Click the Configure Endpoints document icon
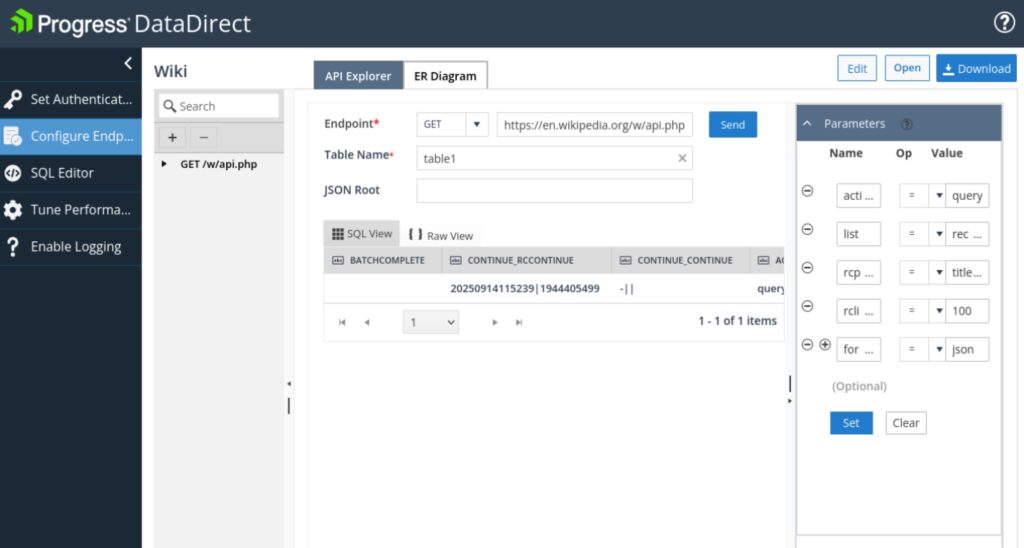1024x548 pixels. [x=12, y=136]
